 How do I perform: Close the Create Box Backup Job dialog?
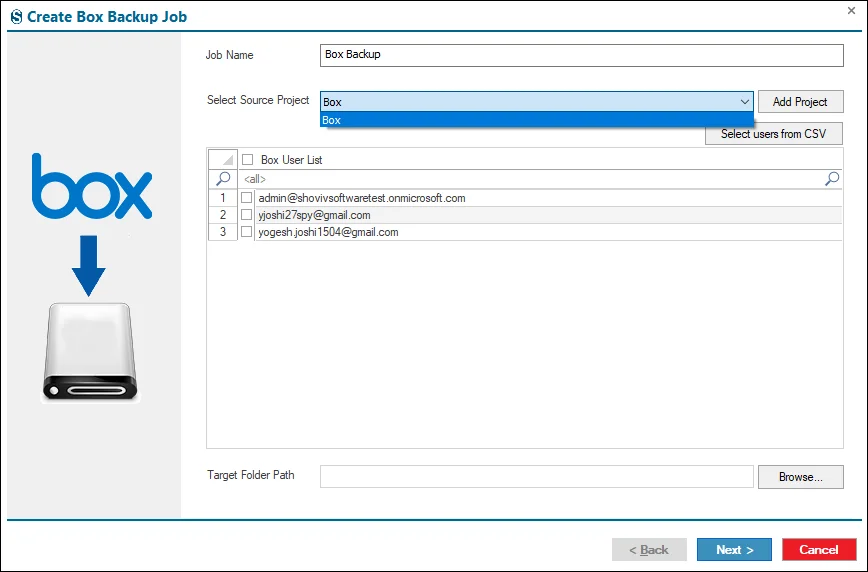pyautogui.click(x=851, y=11)
